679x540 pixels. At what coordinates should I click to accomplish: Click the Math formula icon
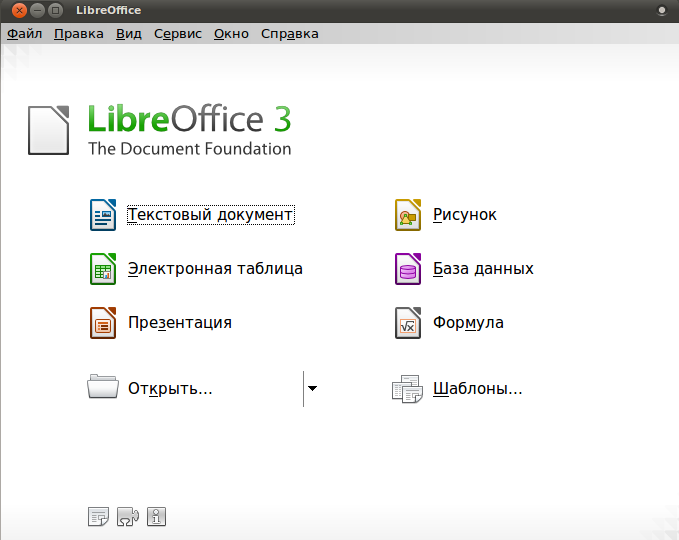pos(408,323)
